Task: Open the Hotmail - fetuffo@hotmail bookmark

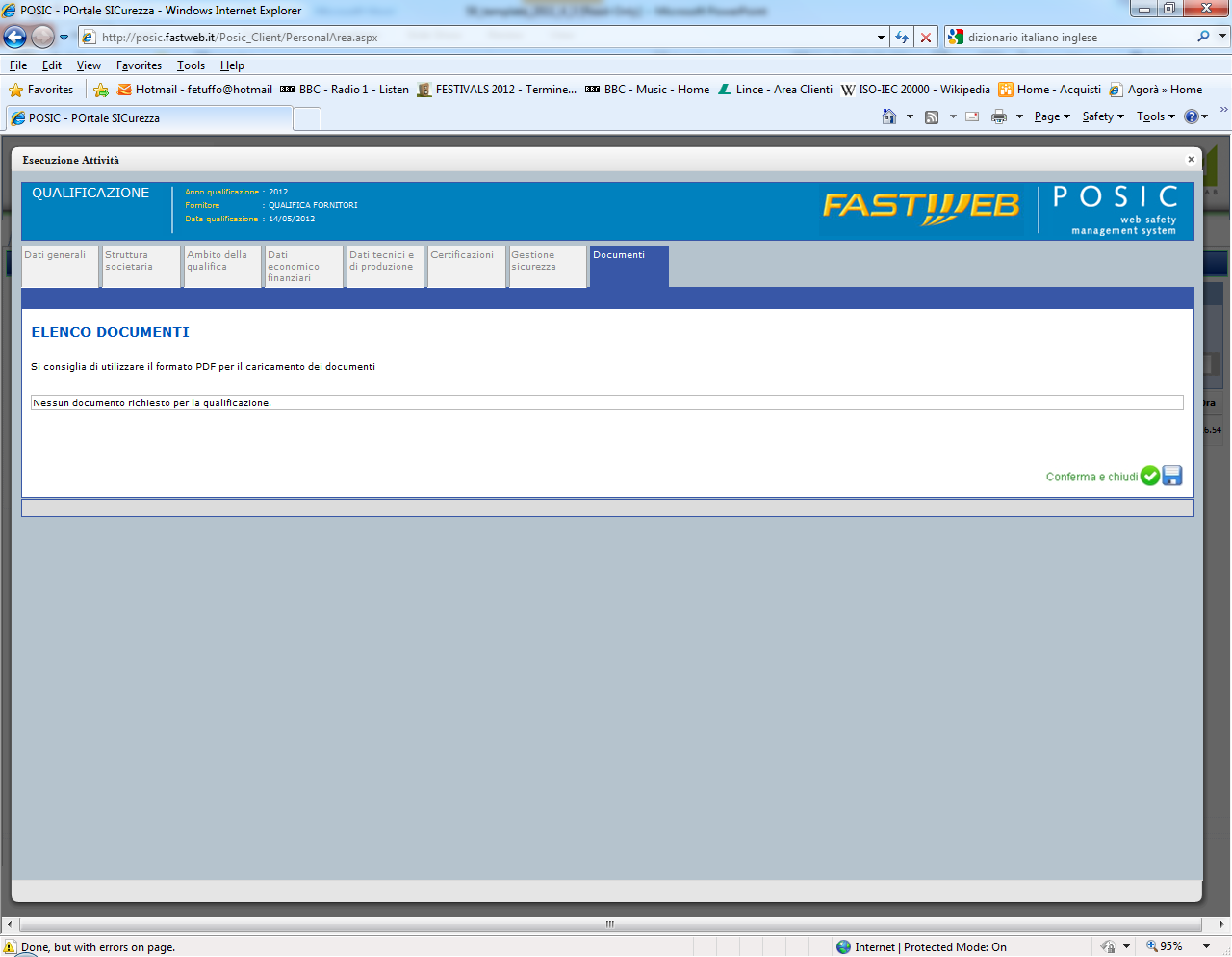Action: tap(194, 90)
